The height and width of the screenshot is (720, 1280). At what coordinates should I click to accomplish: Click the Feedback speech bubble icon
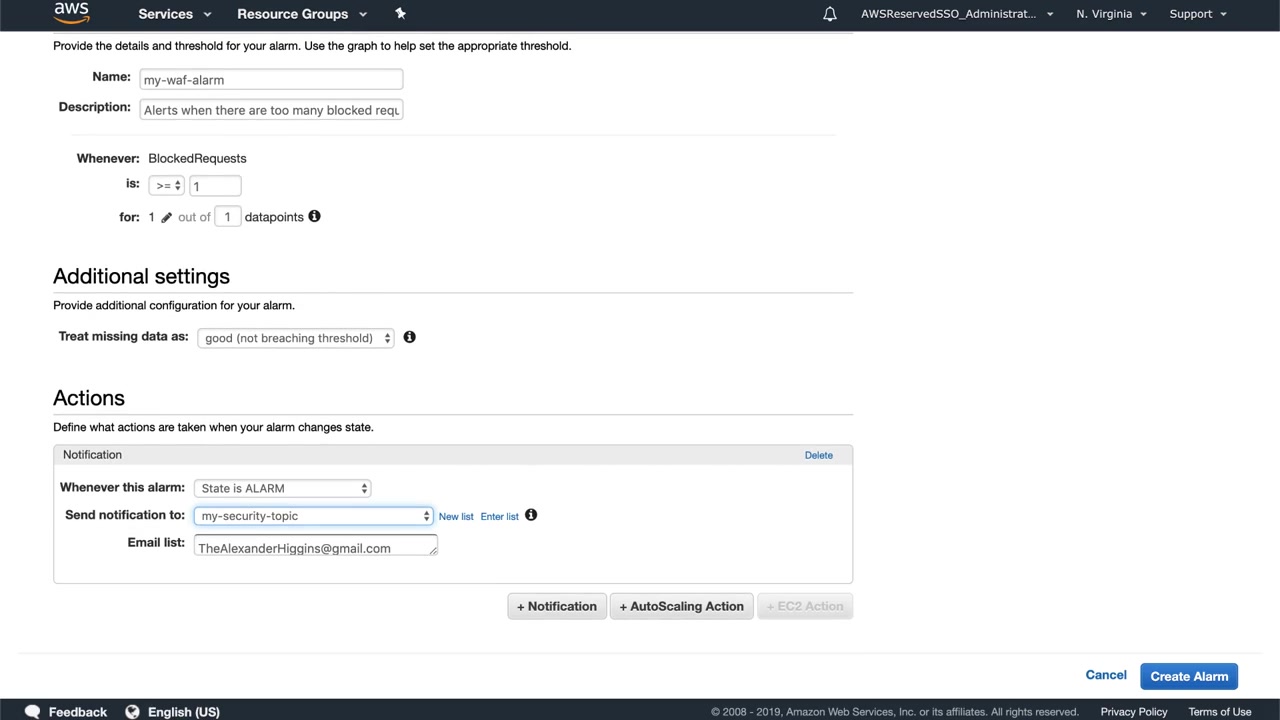32,711
